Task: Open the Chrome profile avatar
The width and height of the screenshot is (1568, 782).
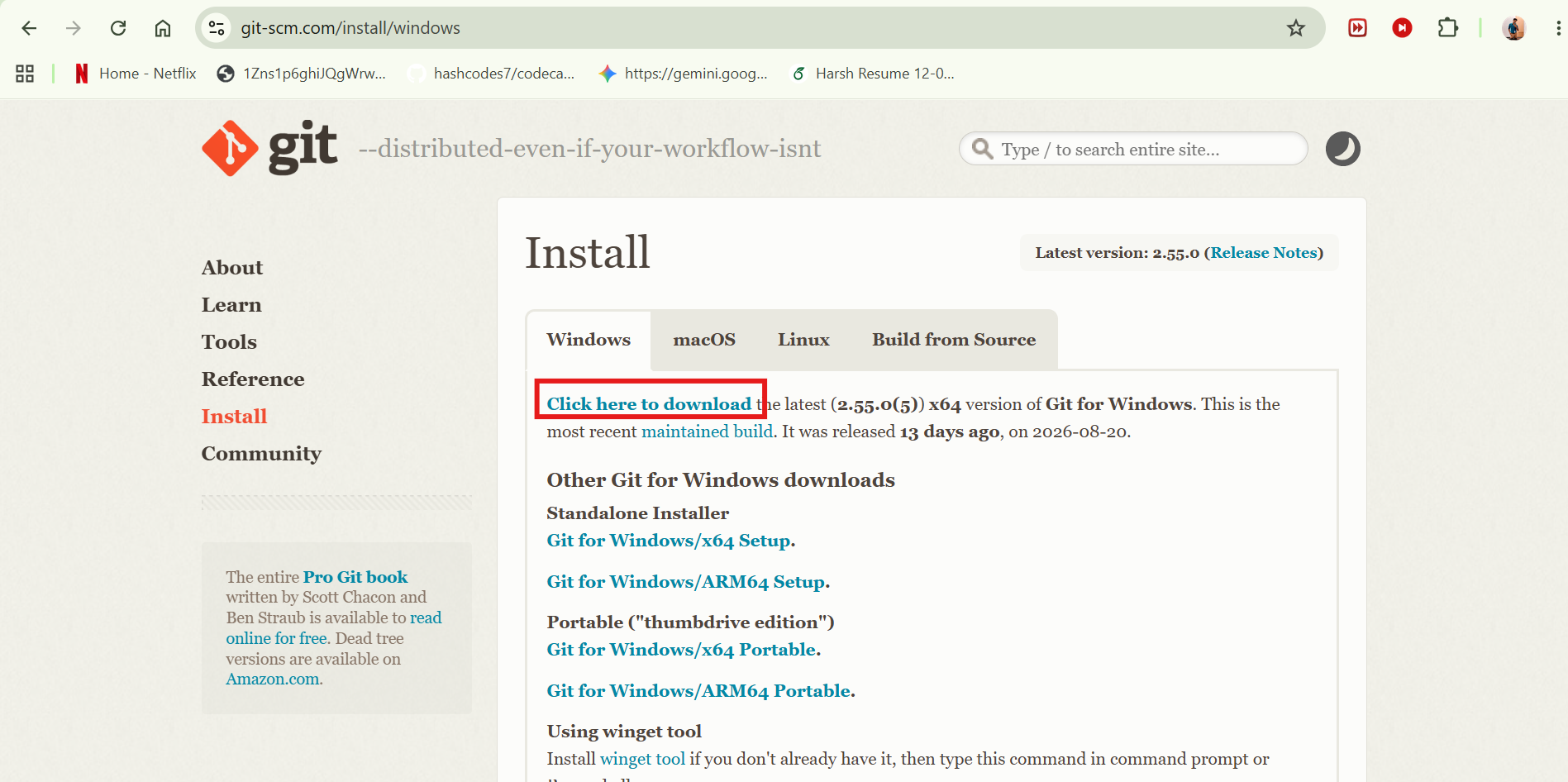Action: point(1513,28)
